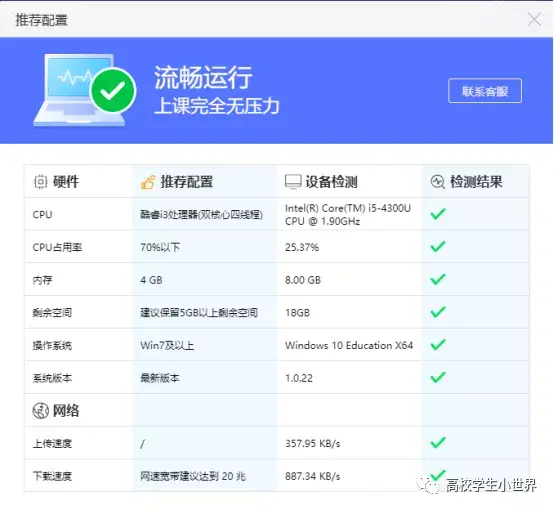
Task: Click the green checkmark in the CPU row
Action: pos(438,214)
